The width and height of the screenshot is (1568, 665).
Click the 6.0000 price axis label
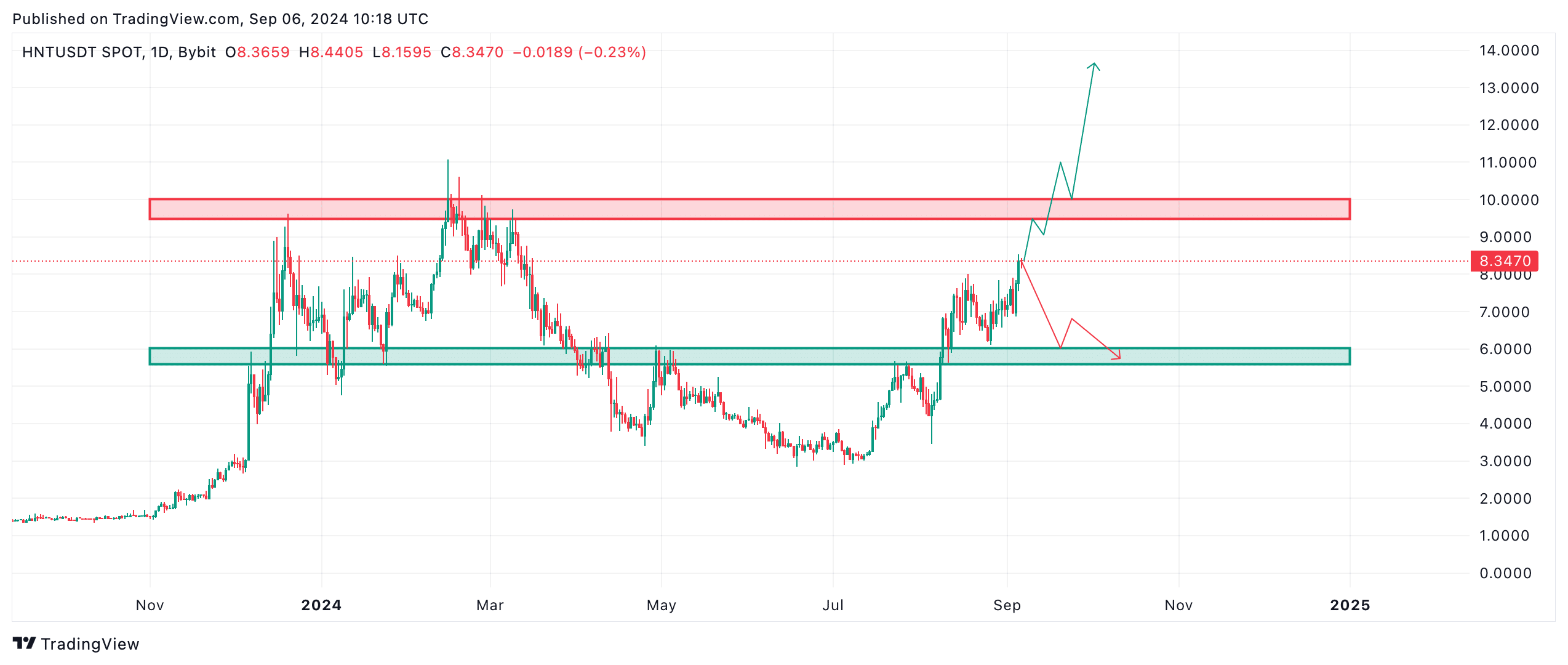coord(1505,349)
